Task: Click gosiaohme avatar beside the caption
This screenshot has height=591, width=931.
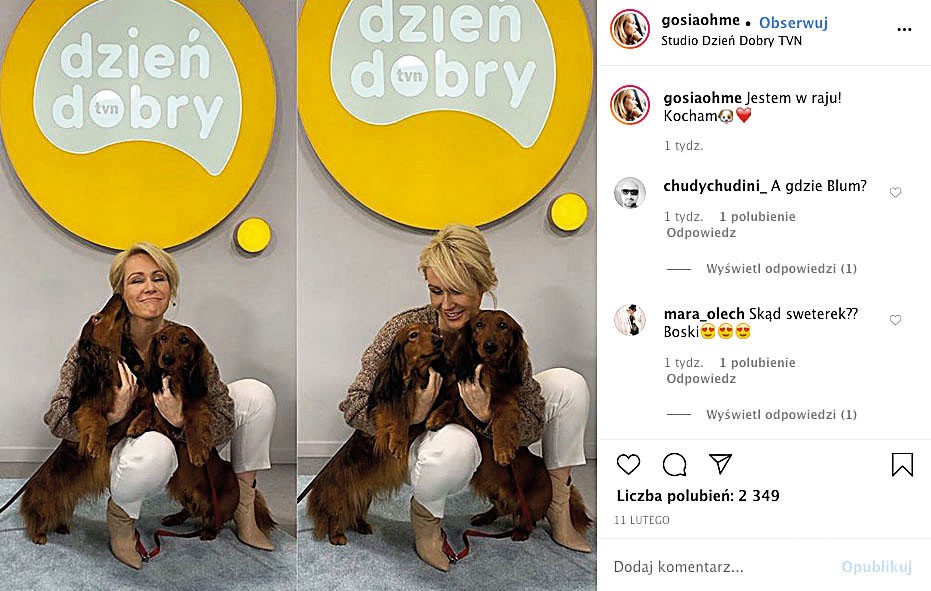Action: (x=630, y=105)
